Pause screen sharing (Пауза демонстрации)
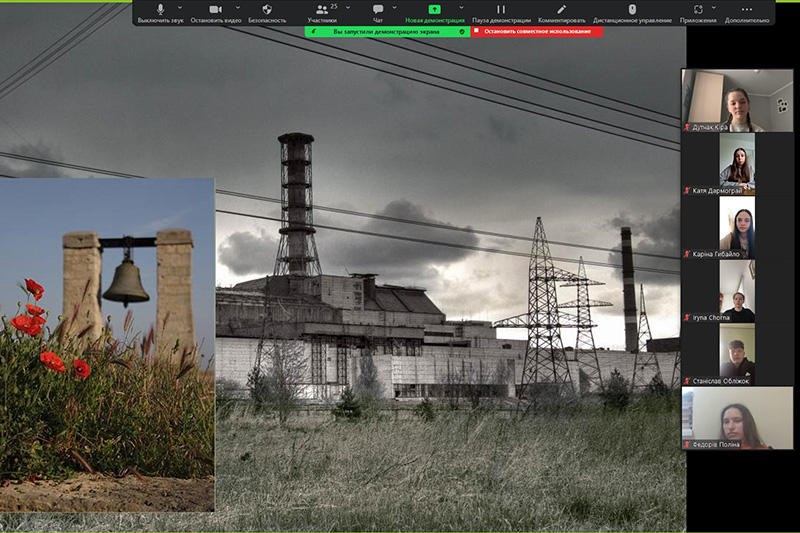800x533 pixels. (x=501, y=10)
